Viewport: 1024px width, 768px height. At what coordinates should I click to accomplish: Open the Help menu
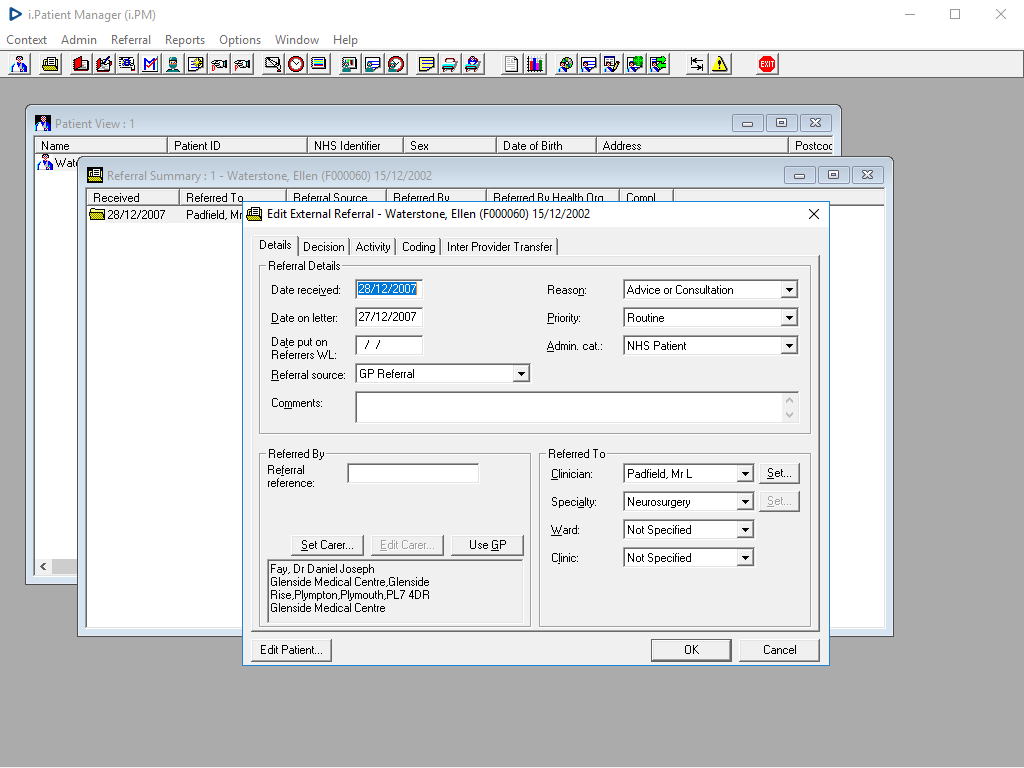[x=345, y=40]
